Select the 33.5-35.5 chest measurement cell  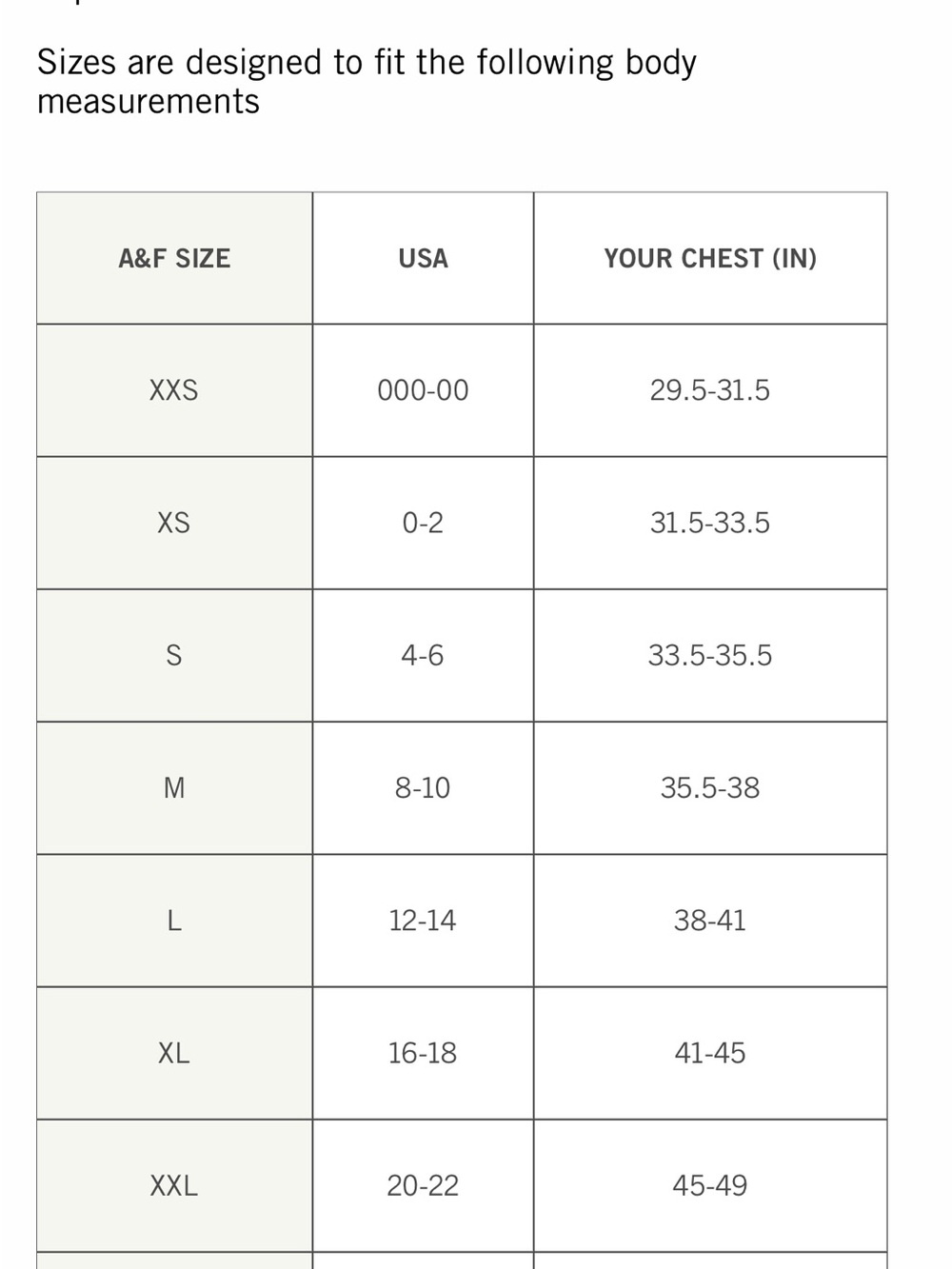pyautogui.click(x=710, y=655)
